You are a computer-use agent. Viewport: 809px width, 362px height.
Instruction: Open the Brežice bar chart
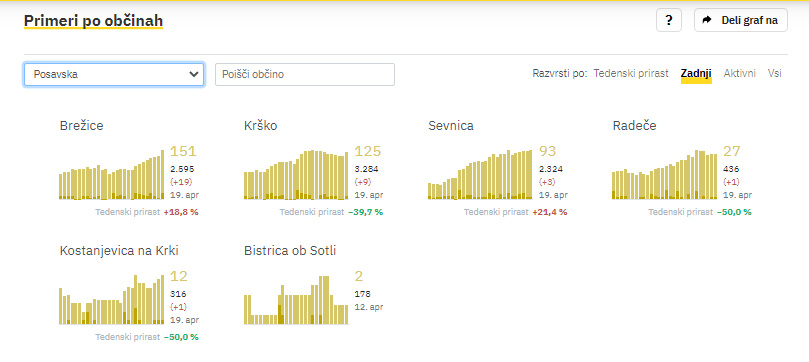112,174
